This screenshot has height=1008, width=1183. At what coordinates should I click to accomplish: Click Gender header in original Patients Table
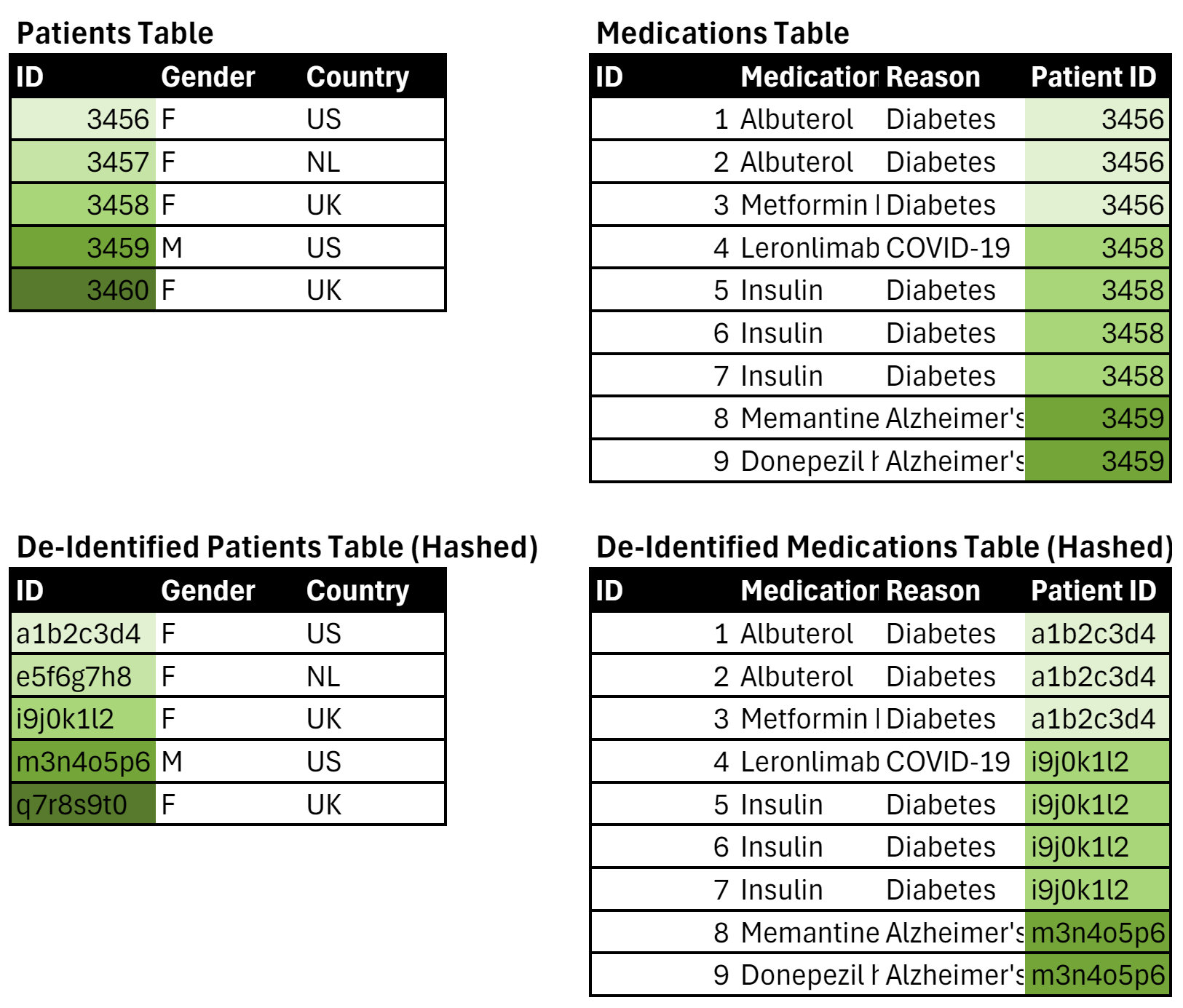(x=208, y=77)
